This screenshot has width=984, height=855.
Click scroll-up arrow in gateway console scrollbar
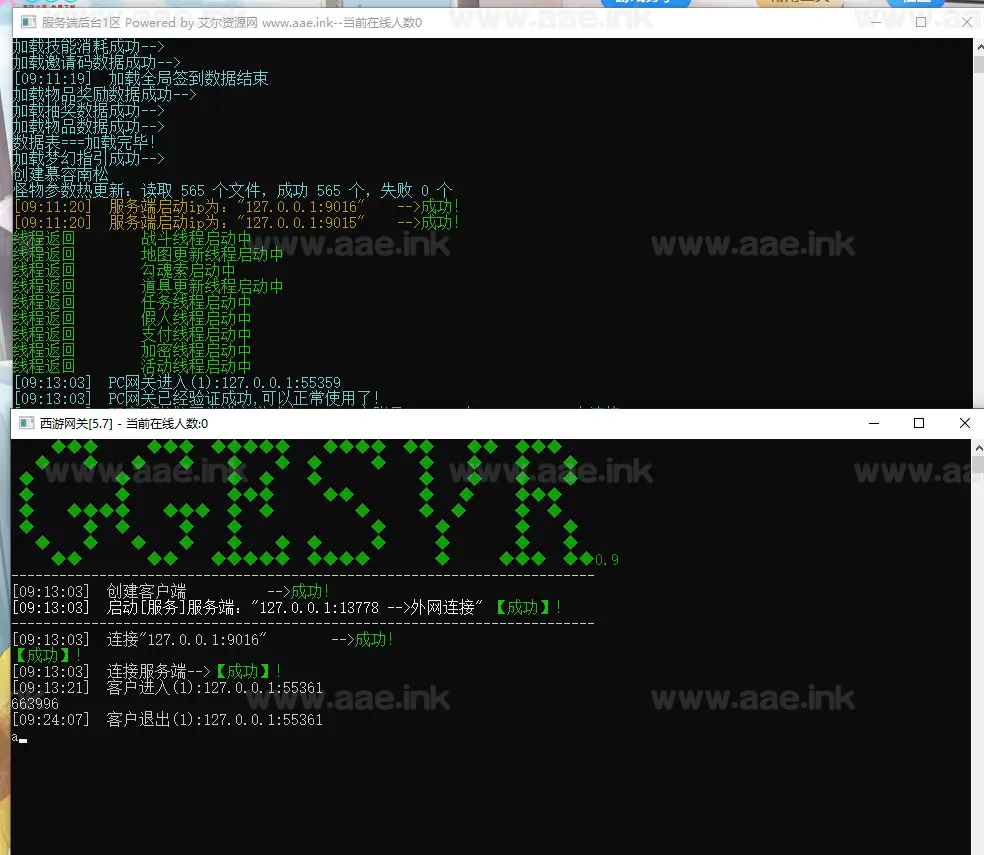tap(978, 448)
